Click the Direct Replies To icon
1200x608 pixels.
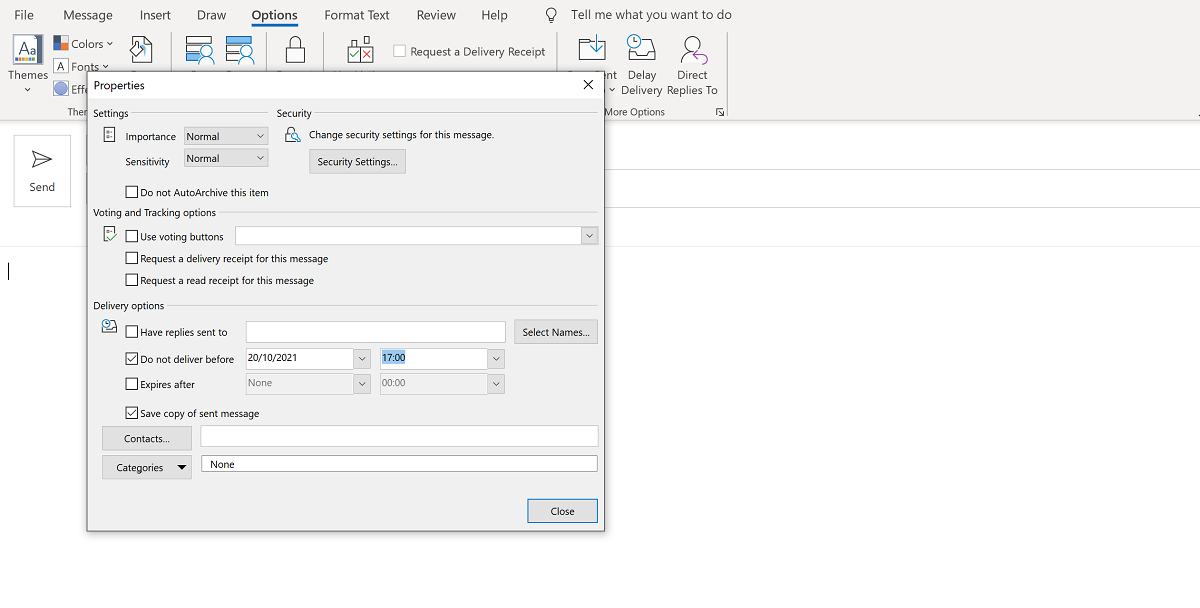[692, 48]
